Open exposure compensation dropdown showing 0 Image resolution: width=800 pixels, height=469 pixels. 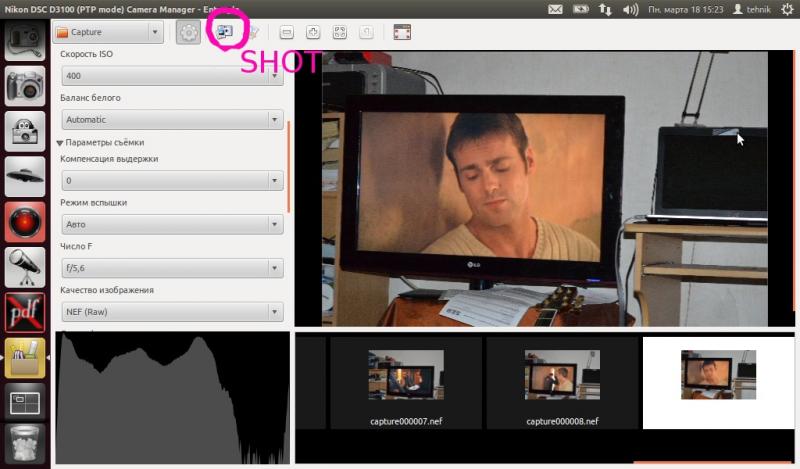pyautogui.click(x=172, y=181)
